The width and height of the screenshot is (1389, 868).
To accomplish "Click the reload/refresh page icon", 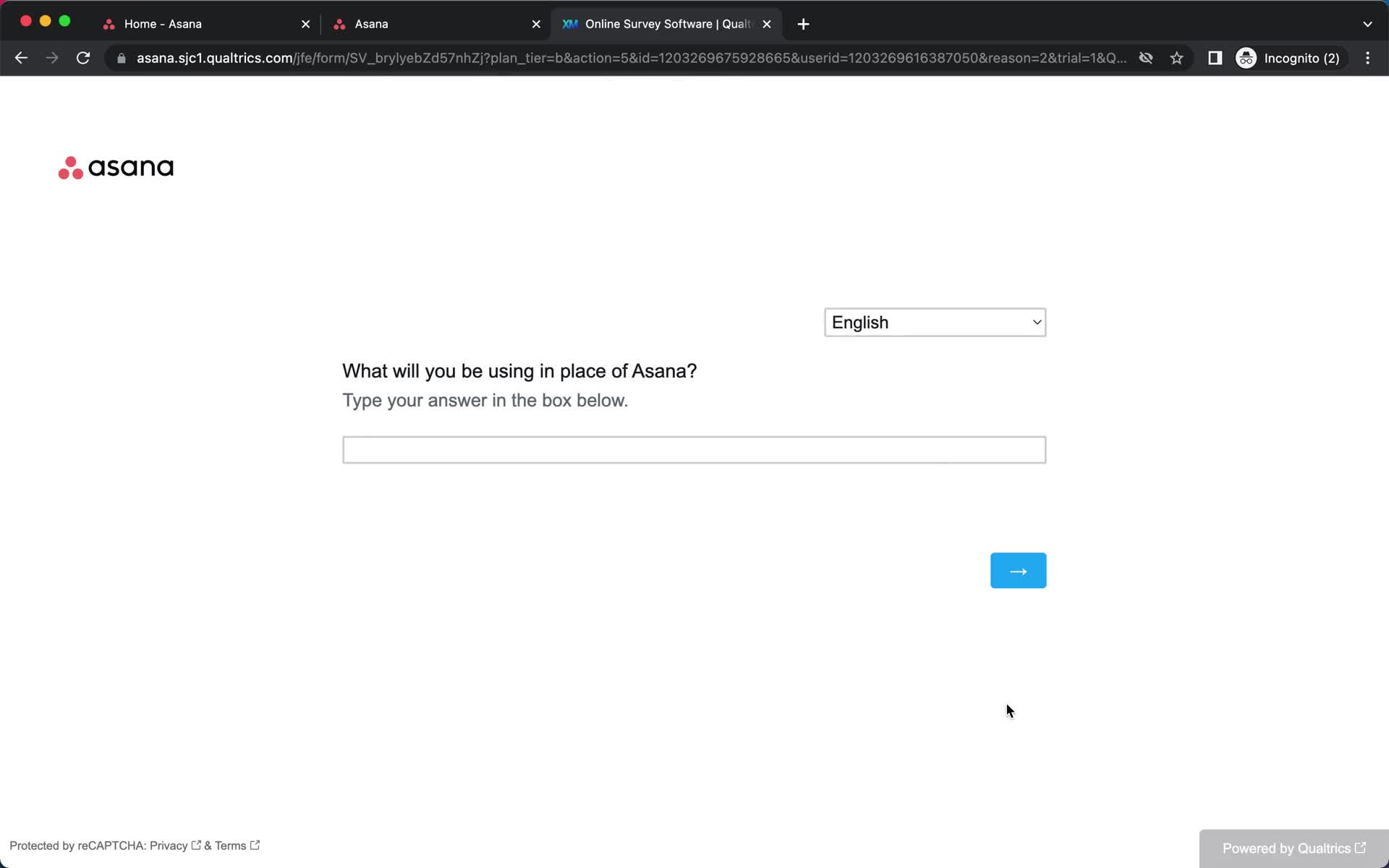I will point(83,58).
